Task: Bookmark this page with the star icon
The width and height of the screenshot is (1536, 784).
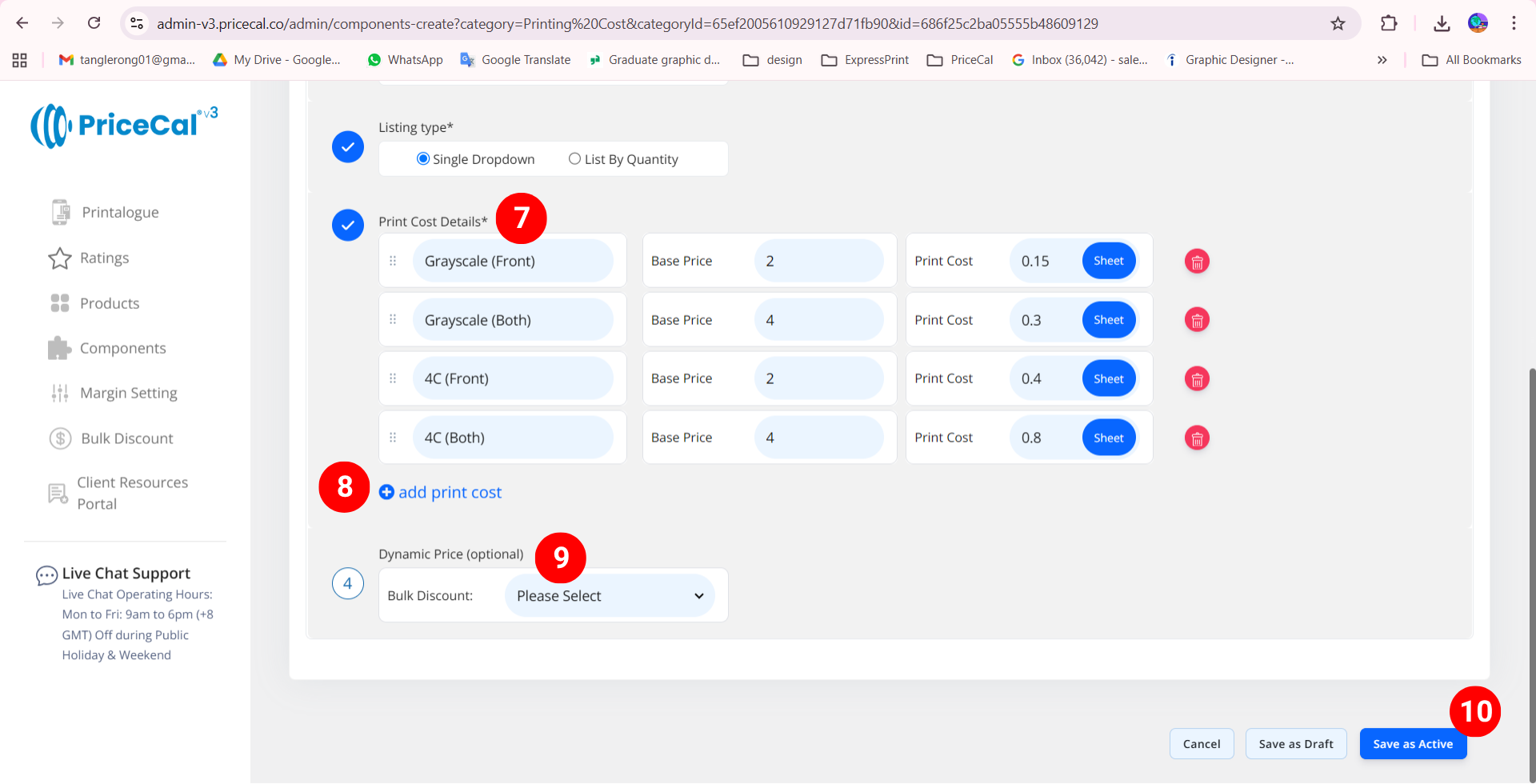Action: [1338, 23]
